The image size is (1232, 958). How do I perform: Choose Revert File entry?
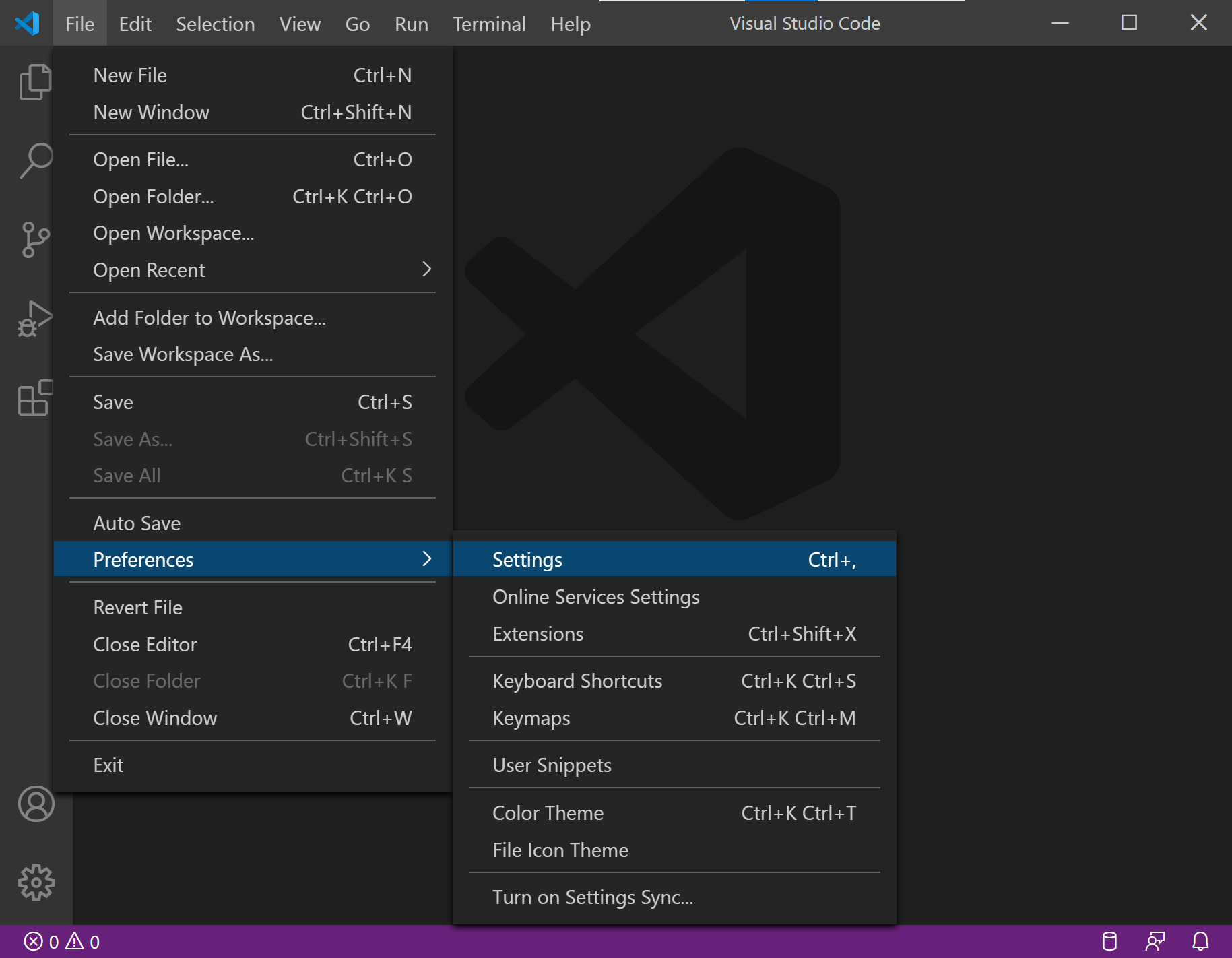pos(253,608)
